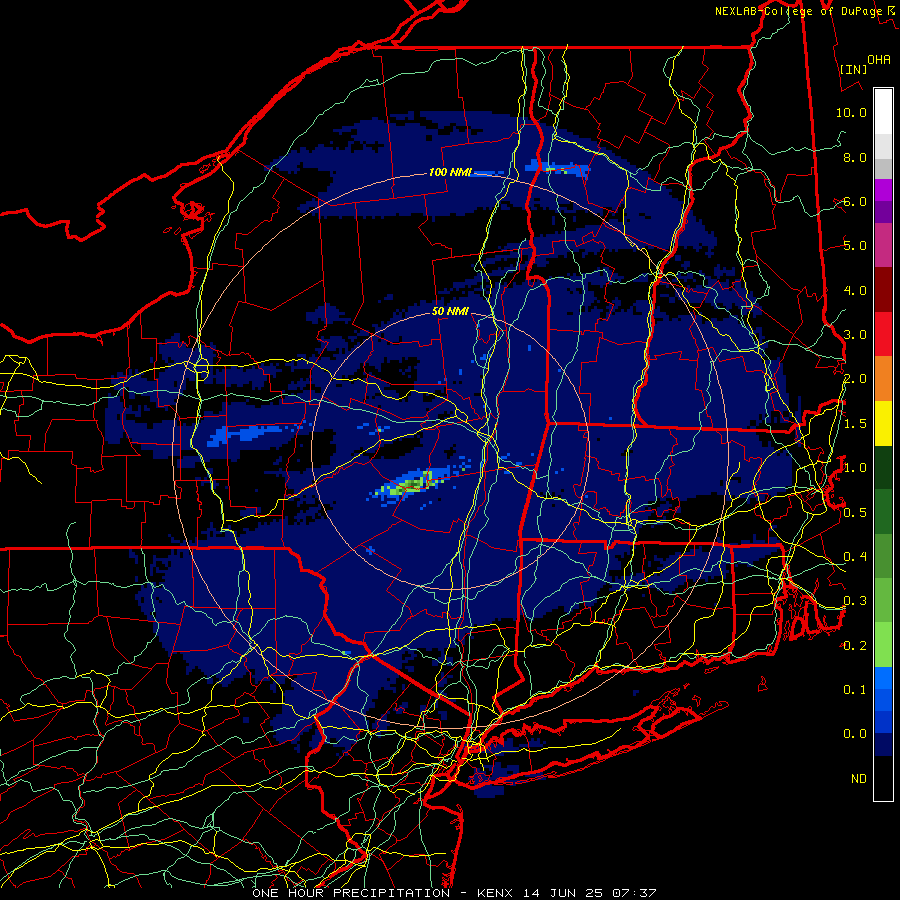Click the 6.0 legend value

(x=855, y=201)
